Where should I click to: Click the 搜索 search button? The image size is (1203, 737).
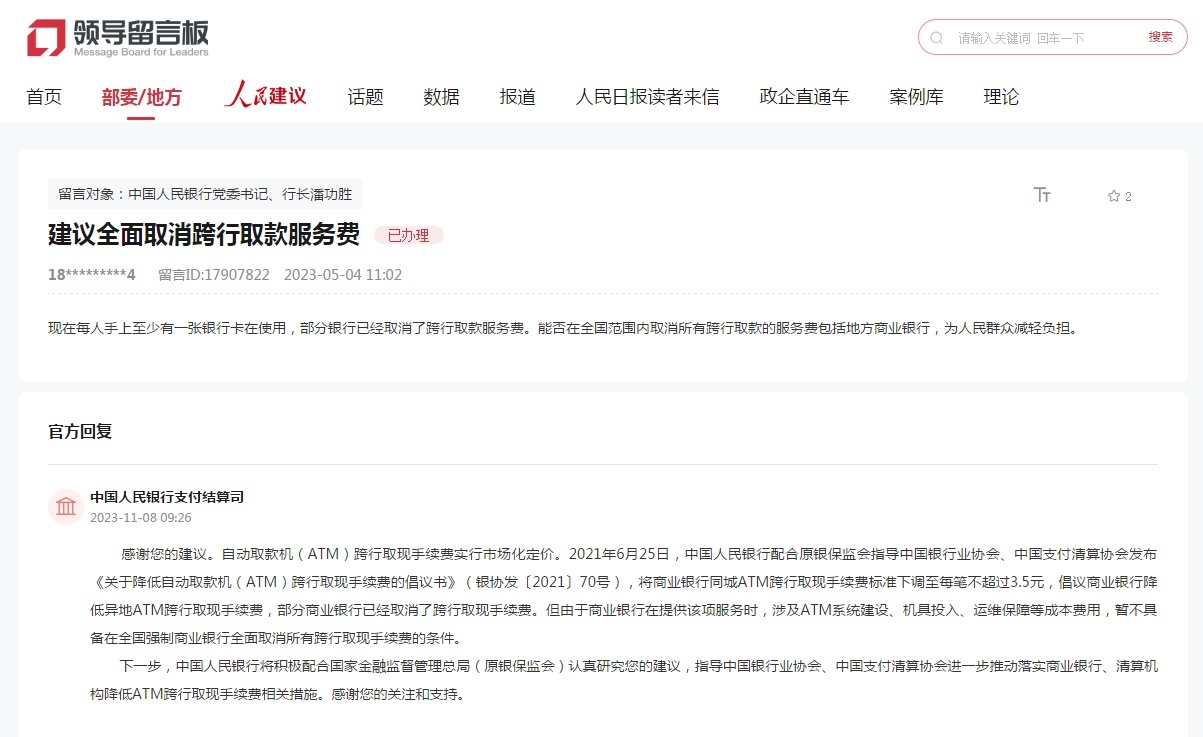[1159, 37]
